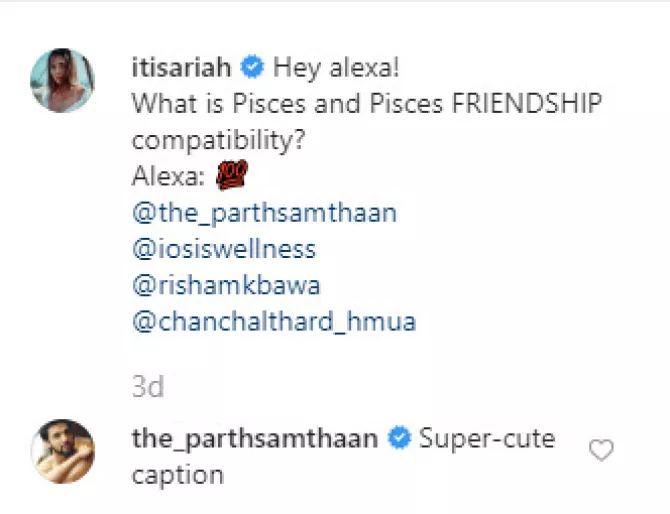Click the word "caption" in the comment
The image size is (670, 514).
177,474
